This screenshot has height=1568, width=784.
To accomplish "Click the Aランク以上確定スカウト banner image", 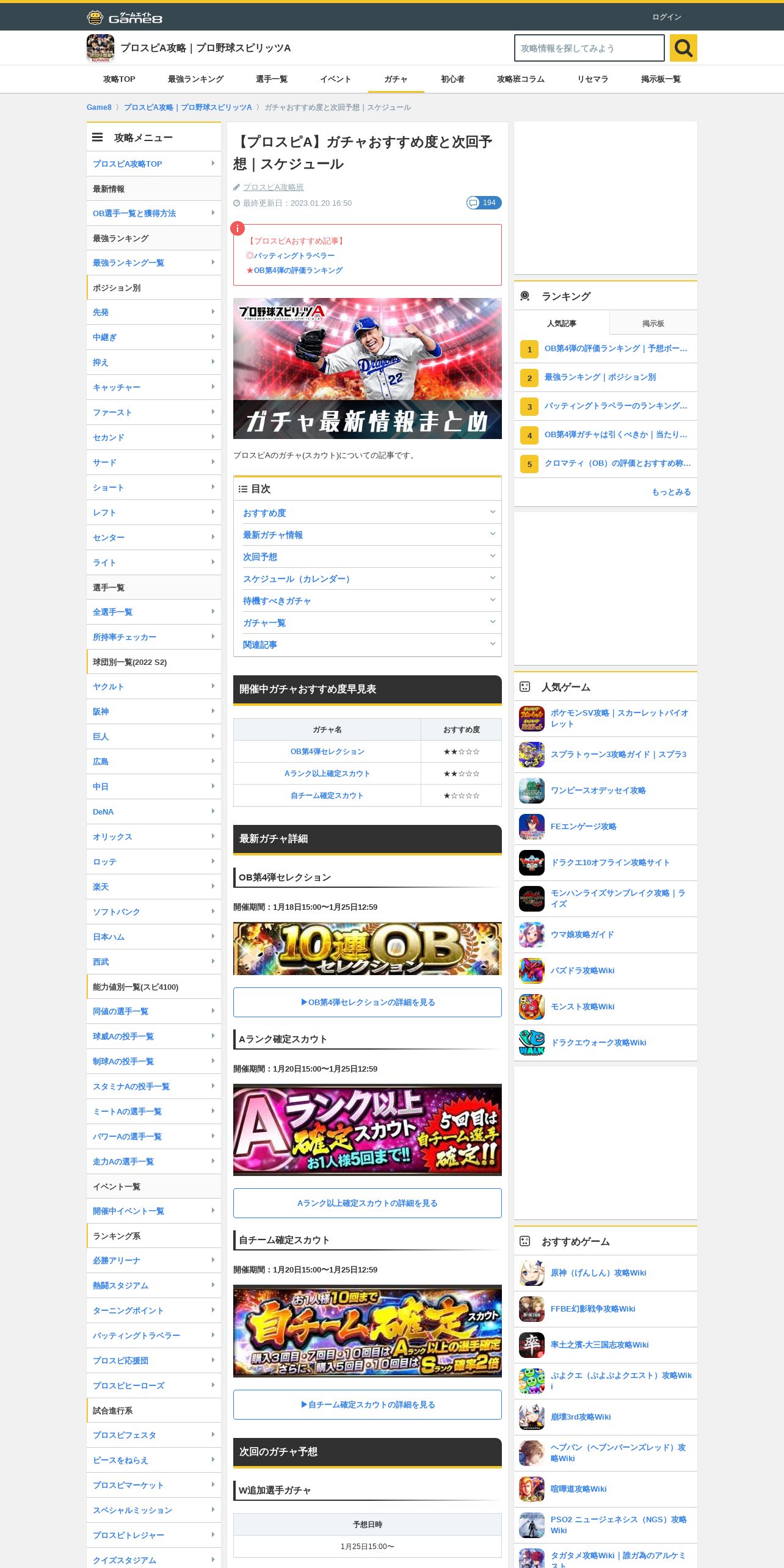I will [x=368, y=1130].
